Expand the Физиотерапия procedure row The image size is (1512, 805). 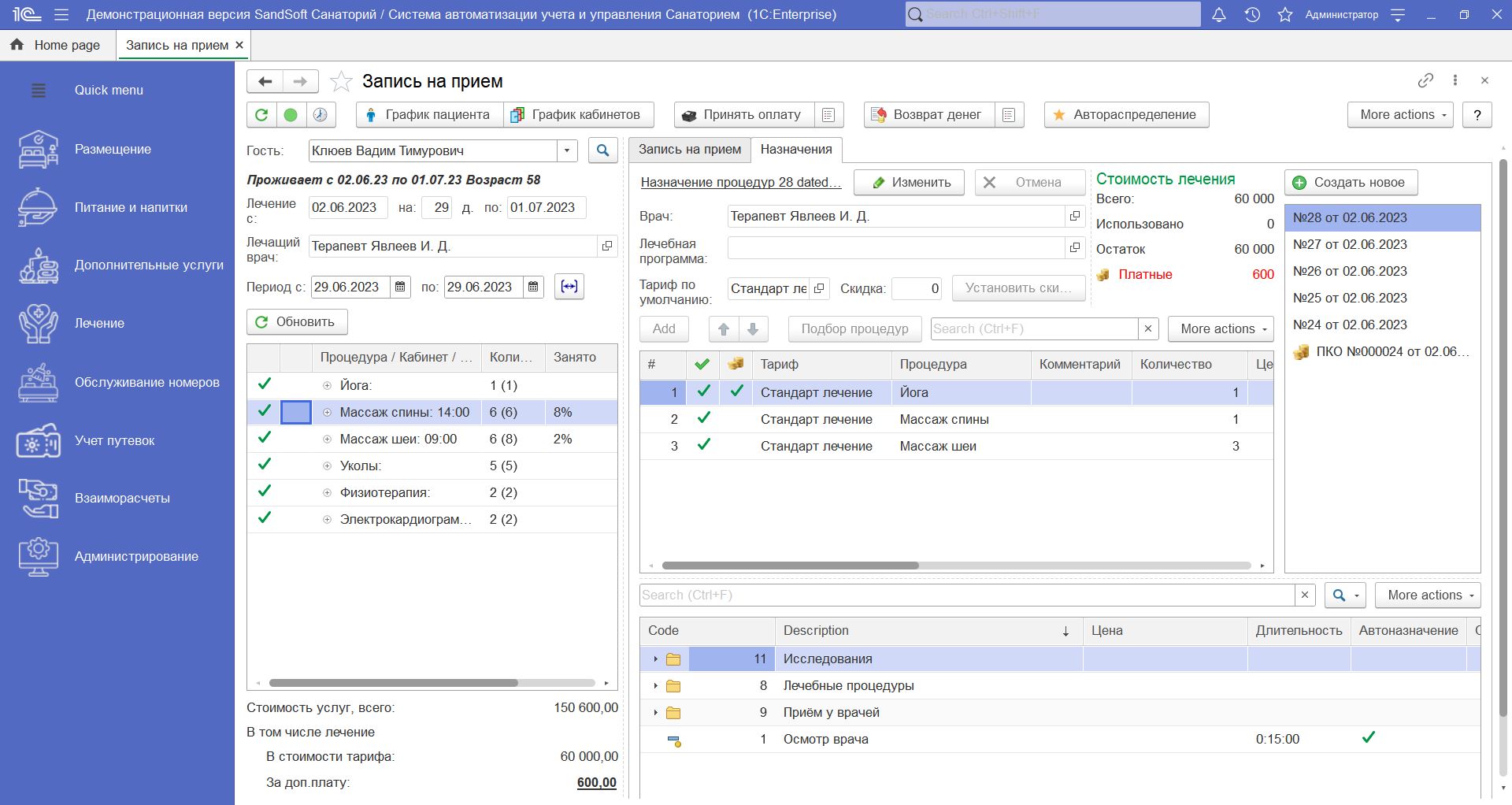tap(327, 493)
